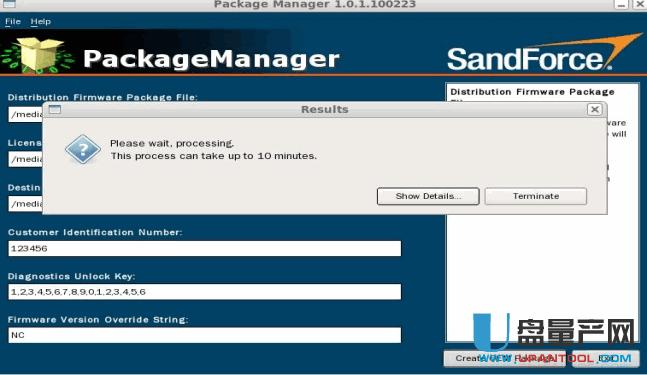Focus the Customer Identification Number field

tap(205, 248)
